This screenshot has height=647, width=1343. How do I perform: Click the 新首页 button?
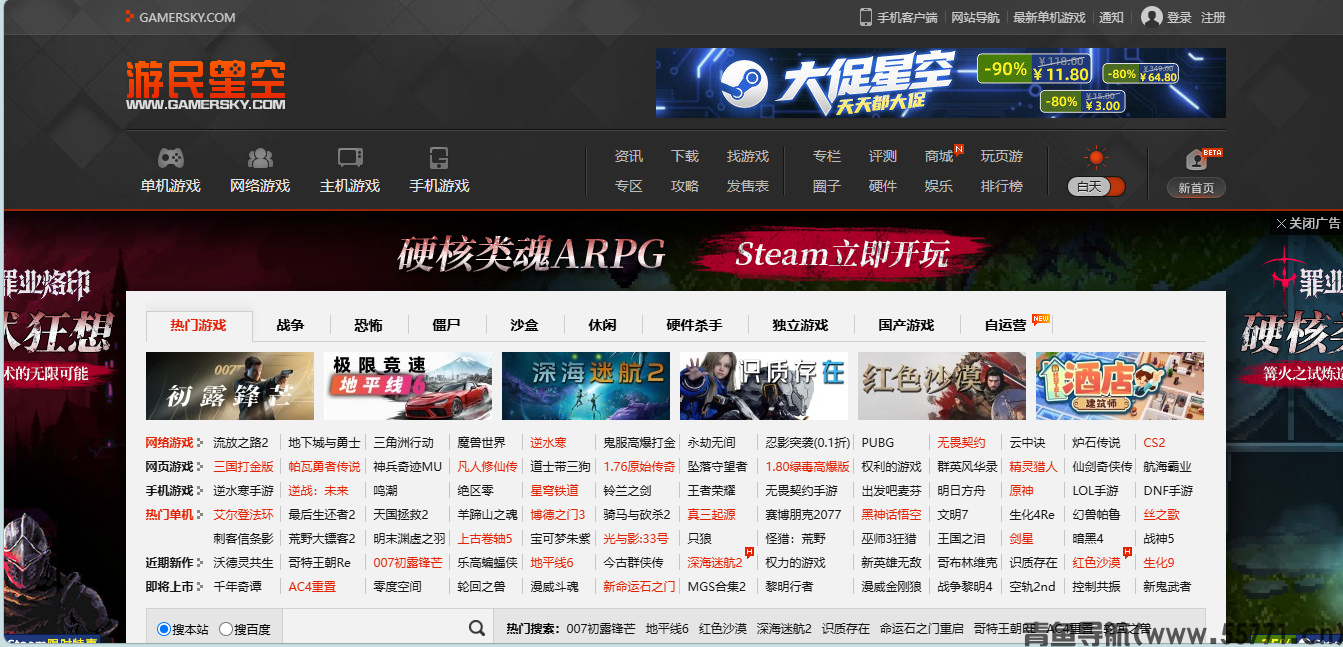[1196, 188]
